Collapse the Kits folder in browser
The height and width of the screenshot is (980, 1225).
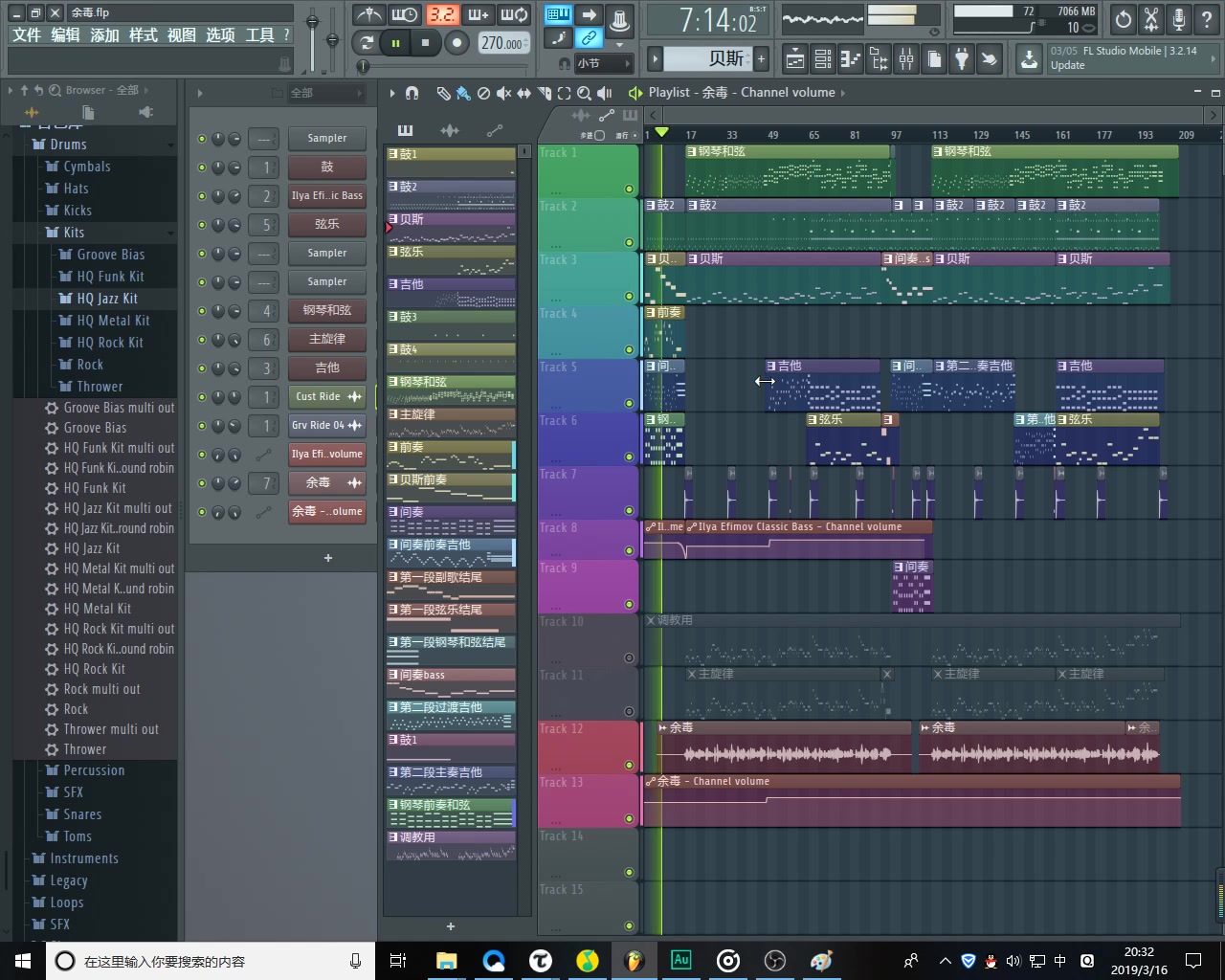[x=74, y=233]
